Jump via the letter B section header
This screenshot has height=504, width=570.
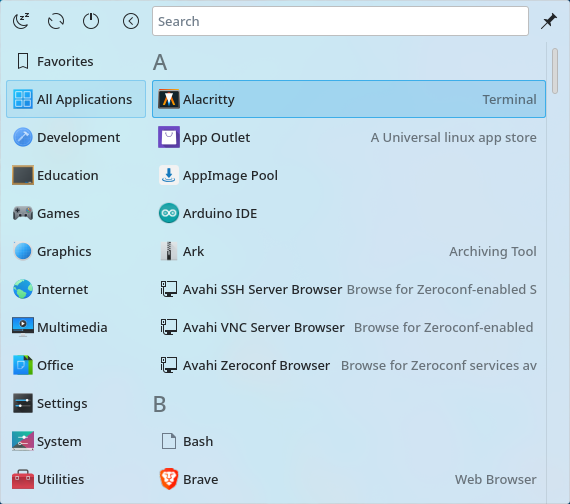[x=160, y=404]
